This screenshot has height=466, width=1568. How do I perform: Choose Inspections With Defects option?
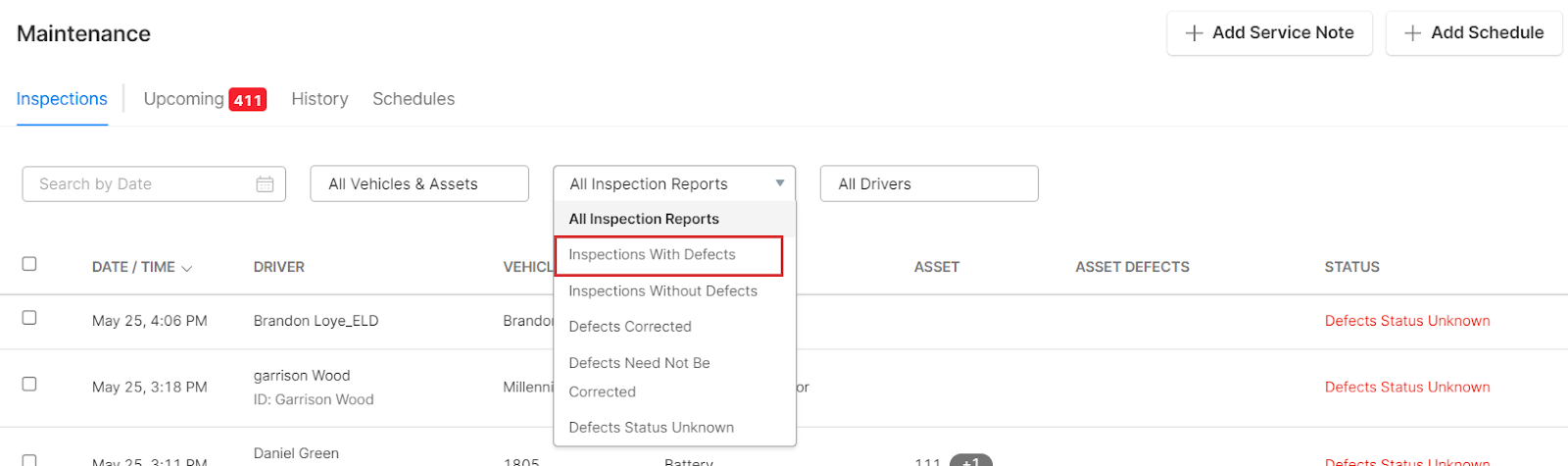pyautogui.click(x=652, y=255)
